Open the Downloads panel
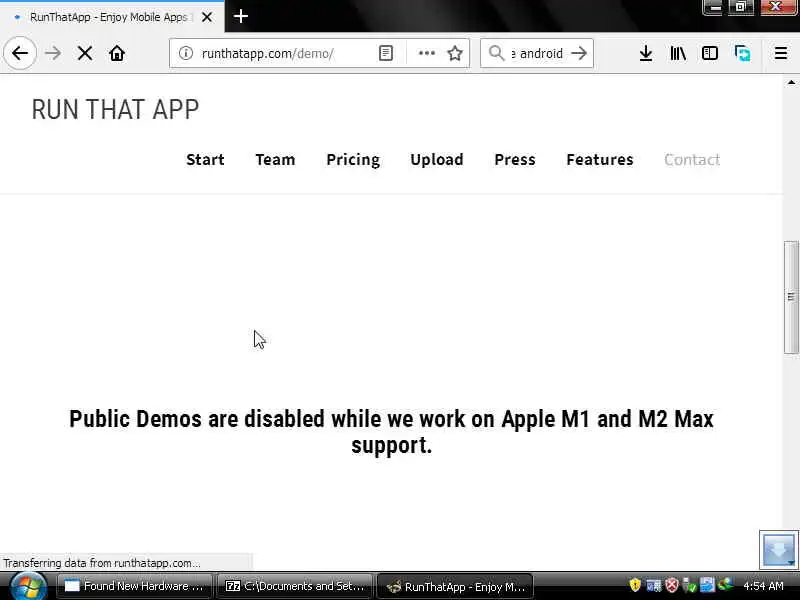Viewport: 800px width, 600px height. click(645, 53)
